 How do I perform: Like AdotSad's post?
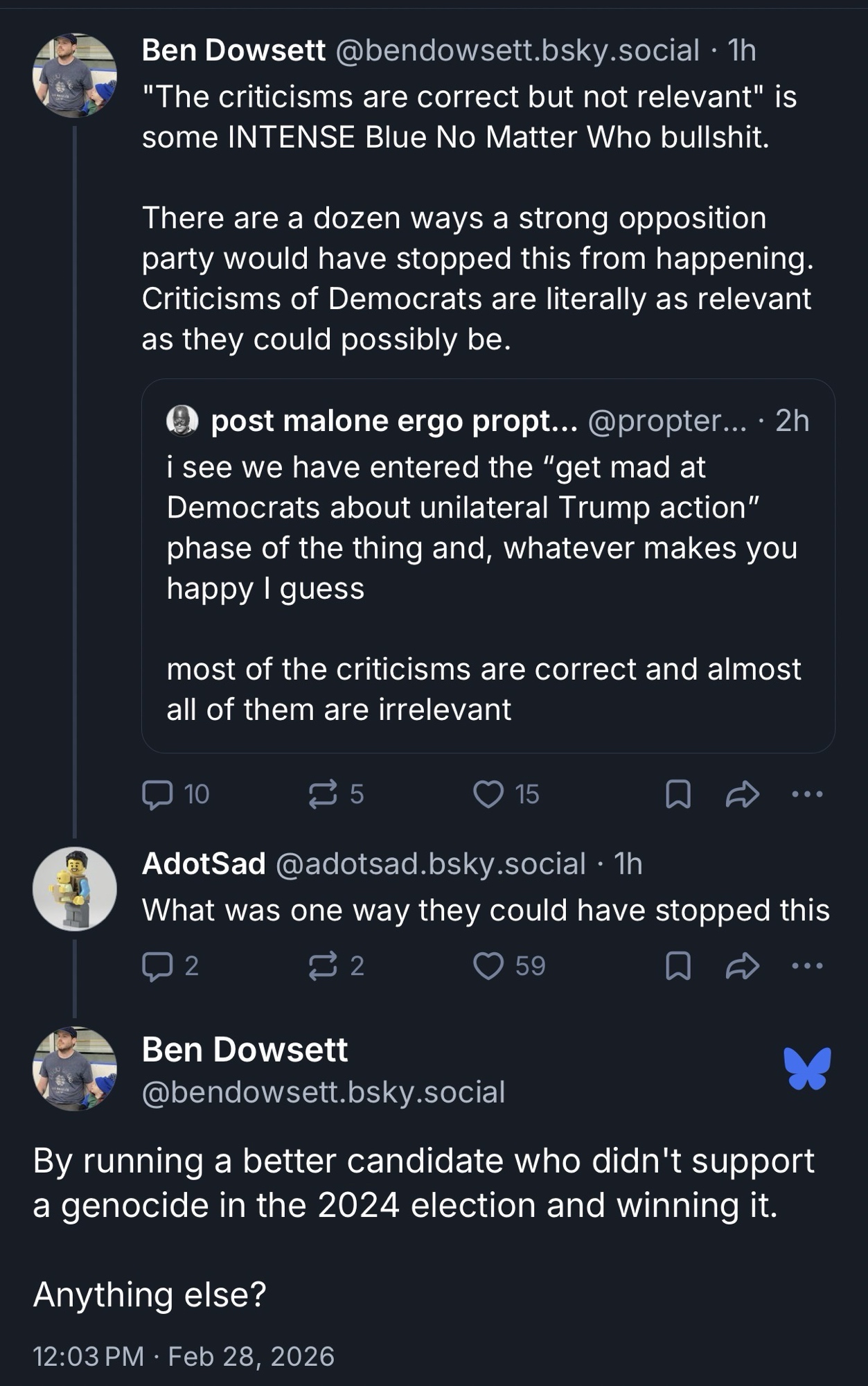coord(488,966)
